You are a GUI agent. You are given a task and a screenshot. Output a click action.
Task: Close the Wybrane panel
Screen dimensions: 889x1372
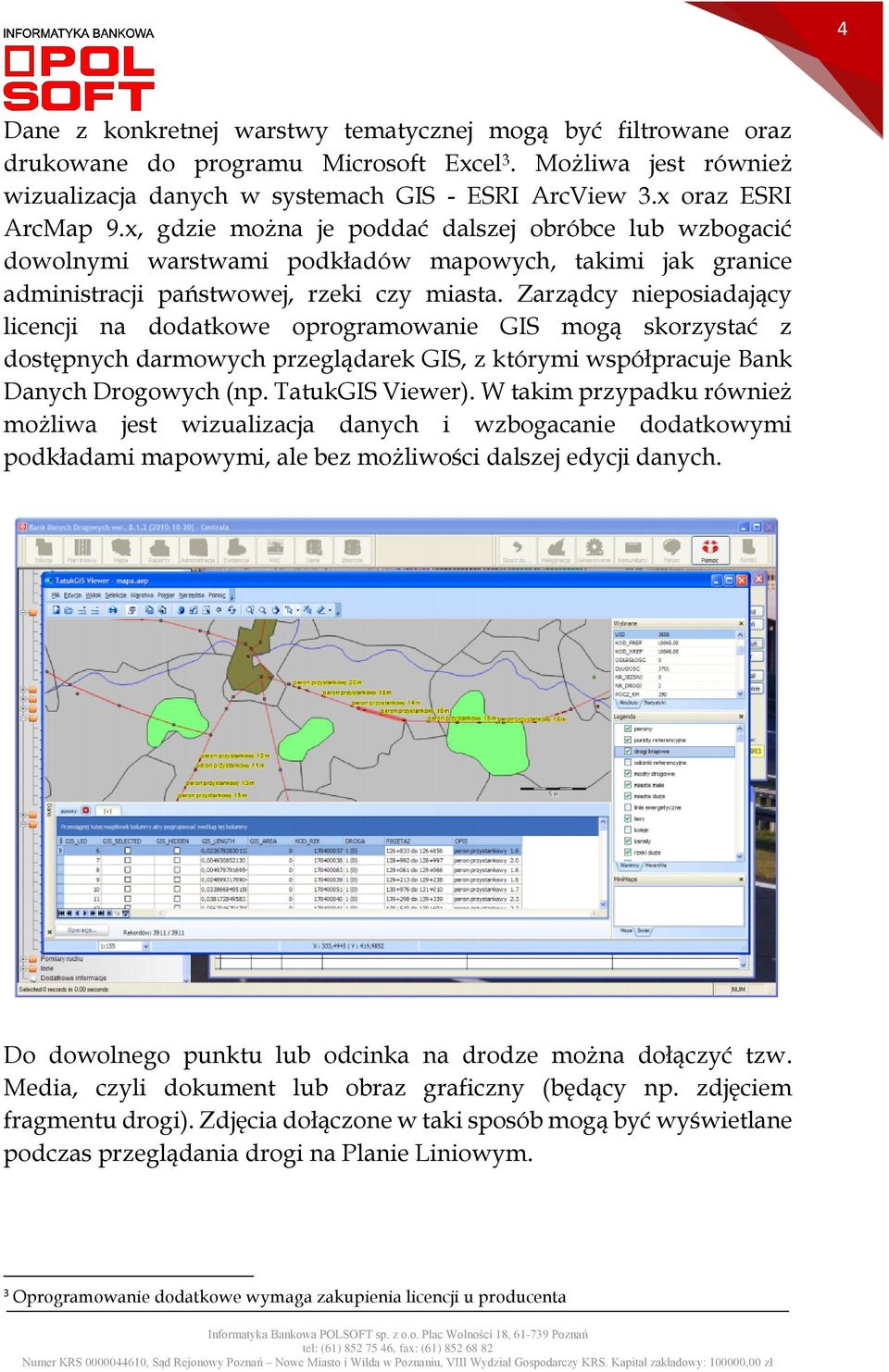click(740, 623)
